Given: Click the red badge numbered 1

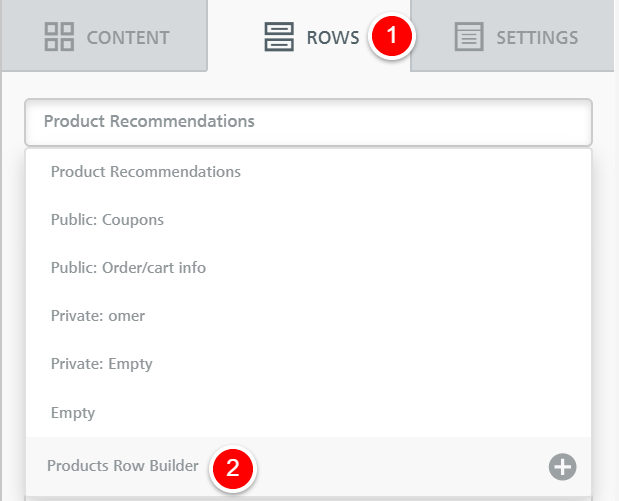Looking at the screenshot, I should (x=392, y=36).
